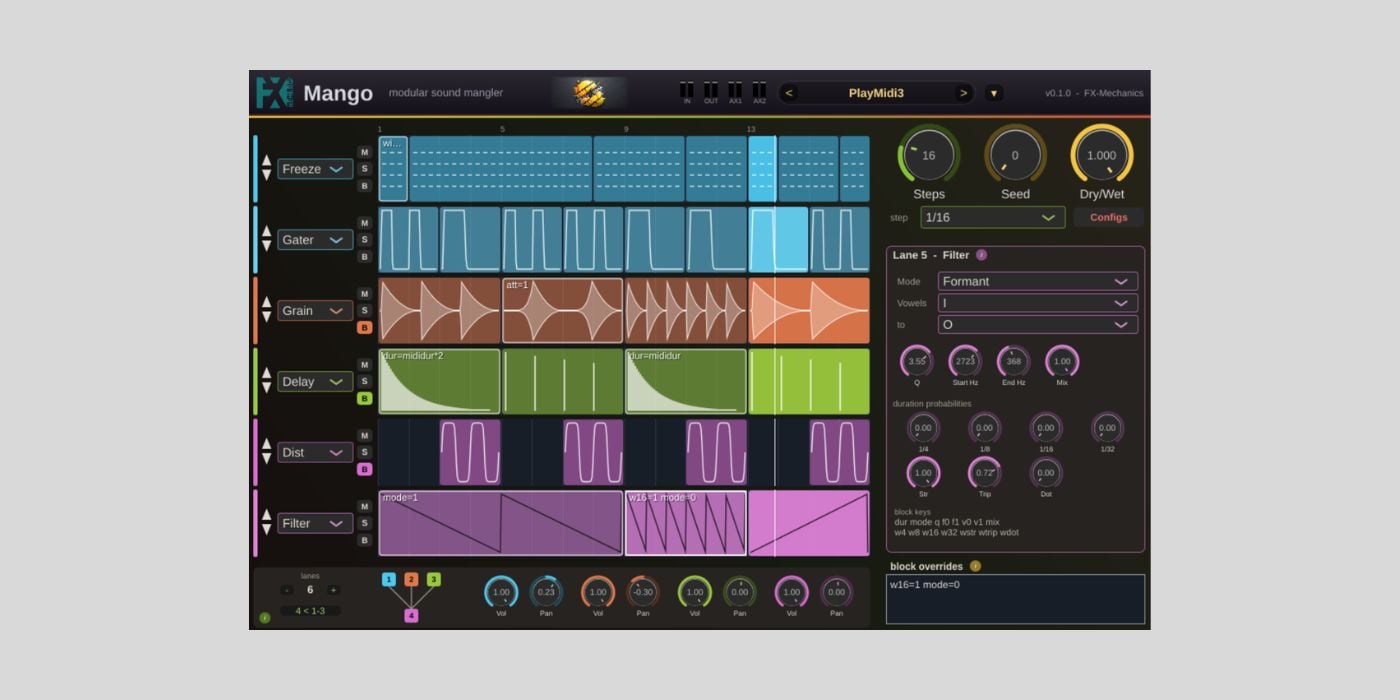
Task: Click the PlayMidi3 preset name
Action: click(876, 93)
